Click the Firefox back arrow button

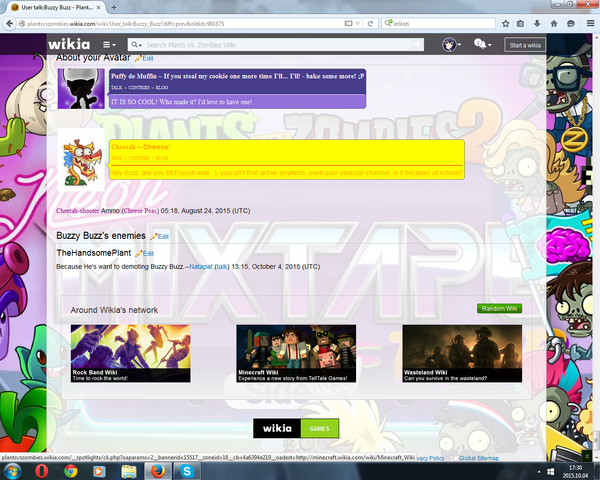pyautogui.click(x=10, y=24)
